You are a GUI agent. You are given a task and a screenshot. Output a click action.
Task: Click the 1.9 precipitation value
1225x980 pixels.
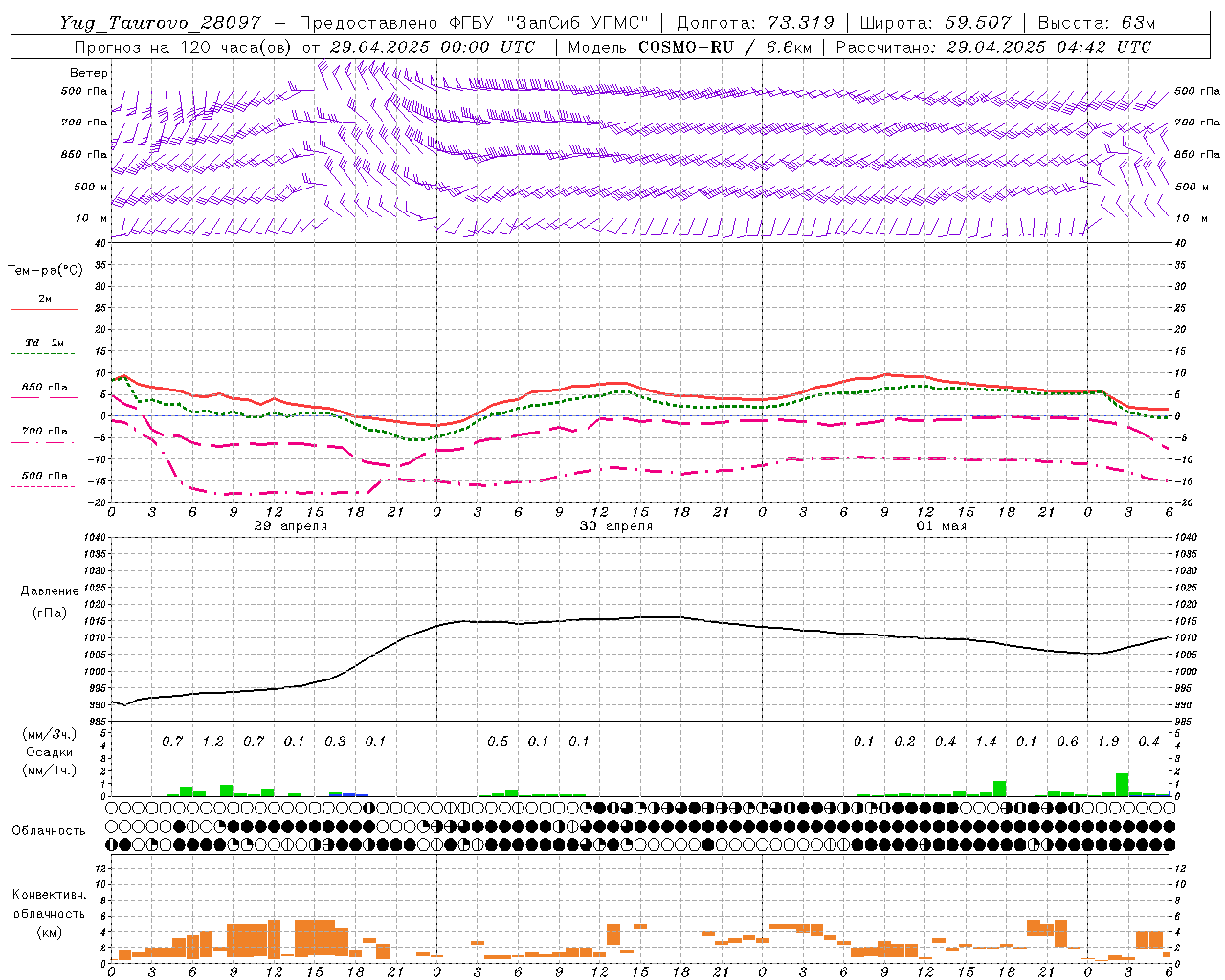point(1108,742)
